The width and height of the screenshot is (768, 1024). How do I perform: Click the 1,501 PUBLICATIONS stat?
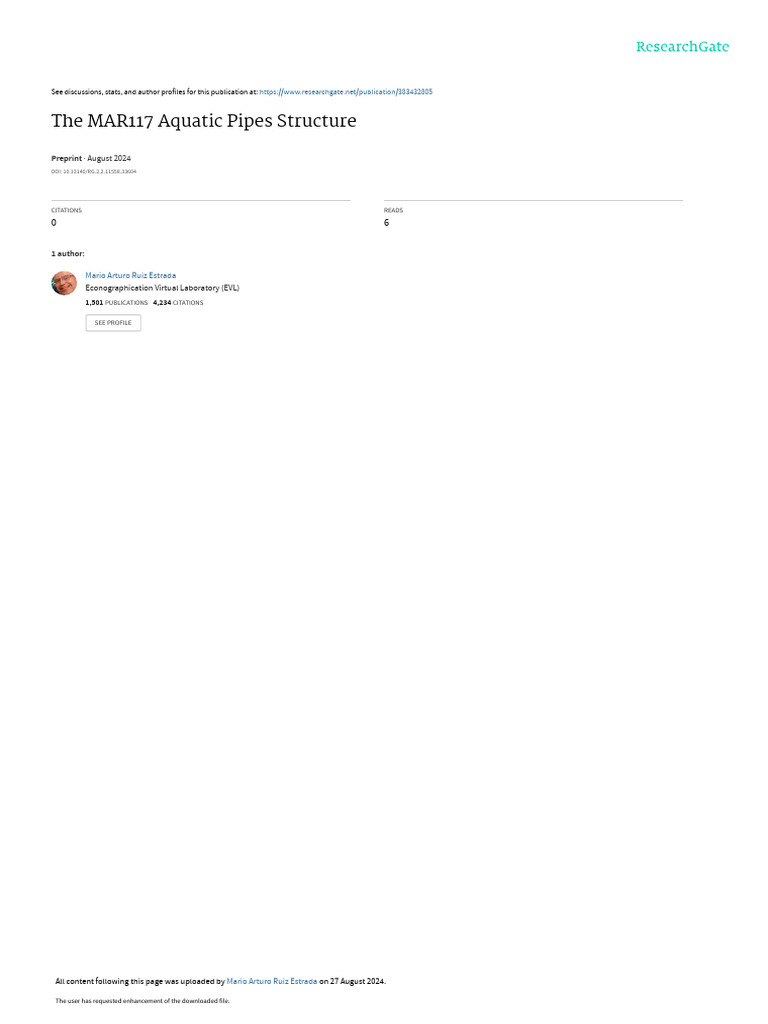[x=117, y=303]
